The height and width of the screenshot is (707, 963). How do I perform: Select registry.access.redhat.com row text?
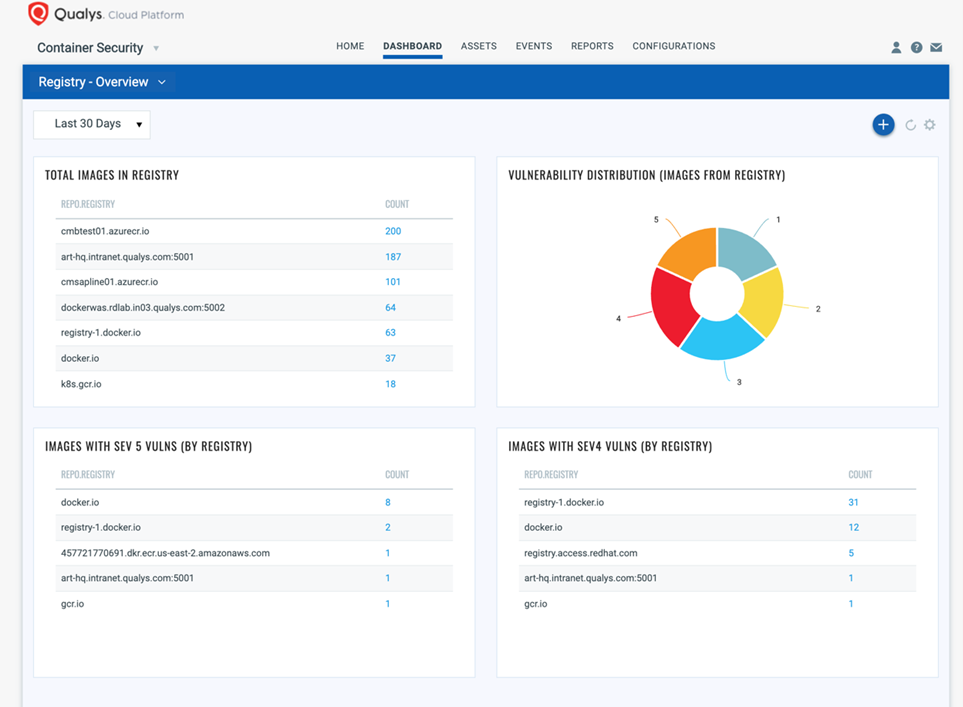pyautogui.click(x=580, y=553)
